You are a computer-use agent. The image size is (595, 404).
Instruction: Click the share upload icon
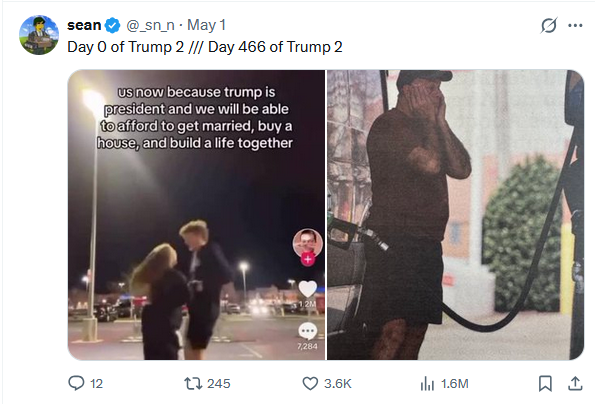[x=575, y=383]
